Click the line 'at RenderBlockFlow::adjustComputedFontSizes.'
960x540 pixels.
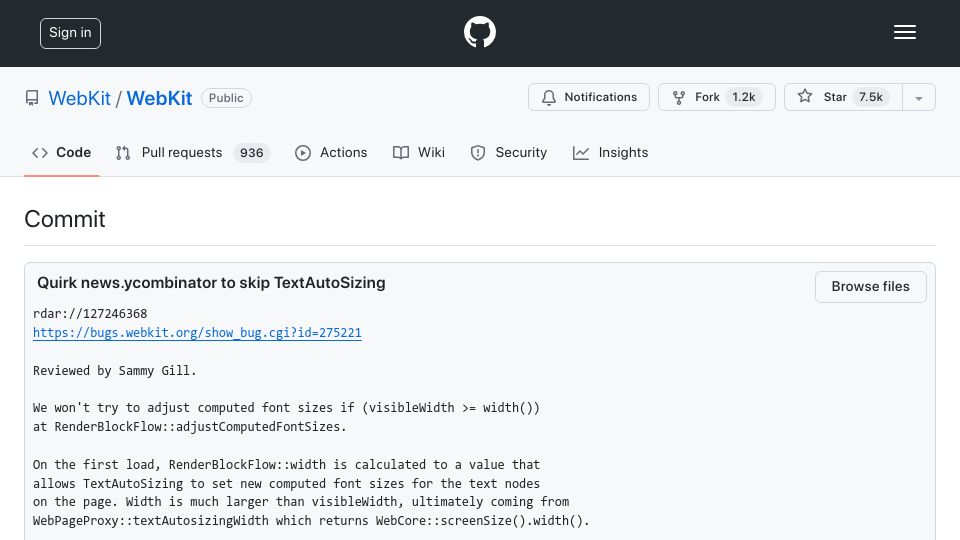click(x=190, y=427)
